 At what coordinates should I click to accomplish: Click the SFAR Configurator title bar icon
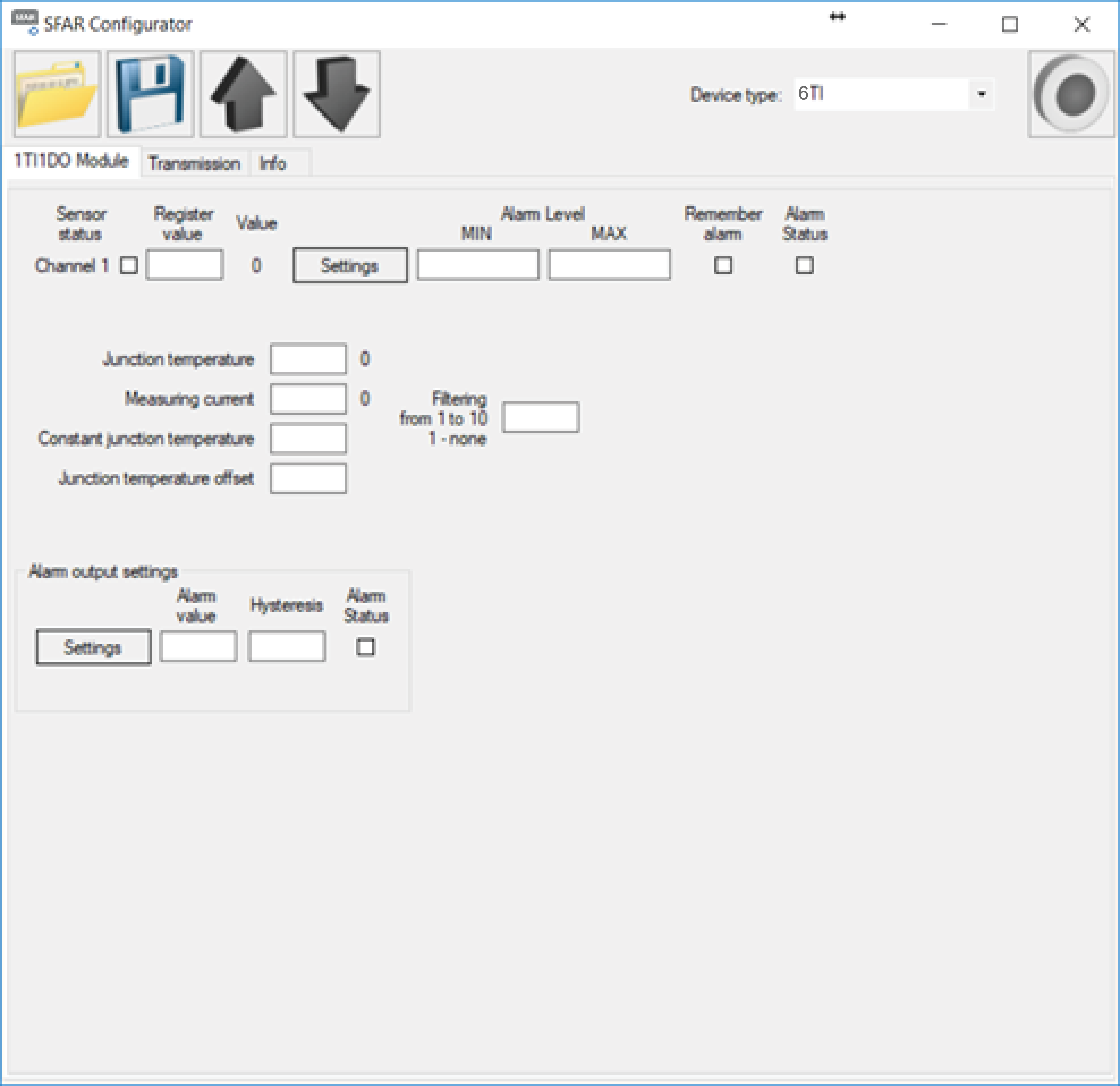[25, 23]
